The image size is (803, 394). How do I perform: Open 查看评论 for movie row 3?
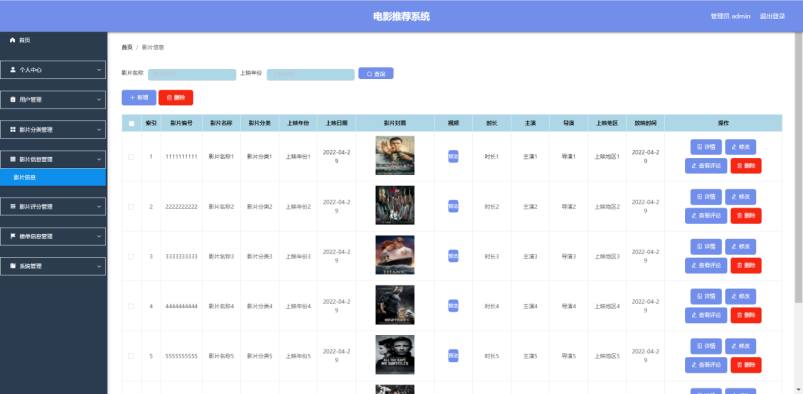(x=706, y=265)
